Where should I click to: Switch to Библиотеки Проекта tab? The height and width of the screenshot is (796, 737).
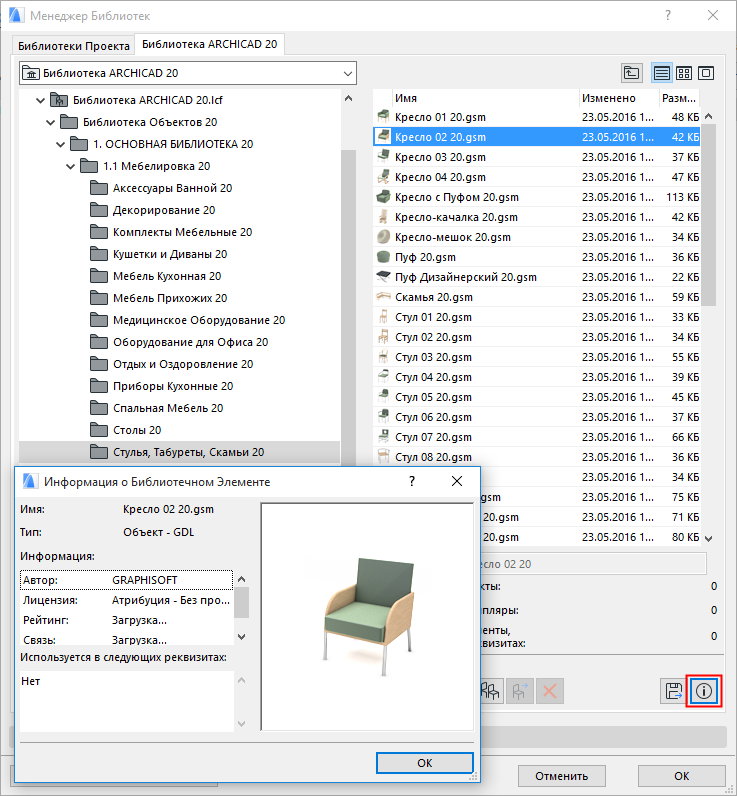coord(74,46)
